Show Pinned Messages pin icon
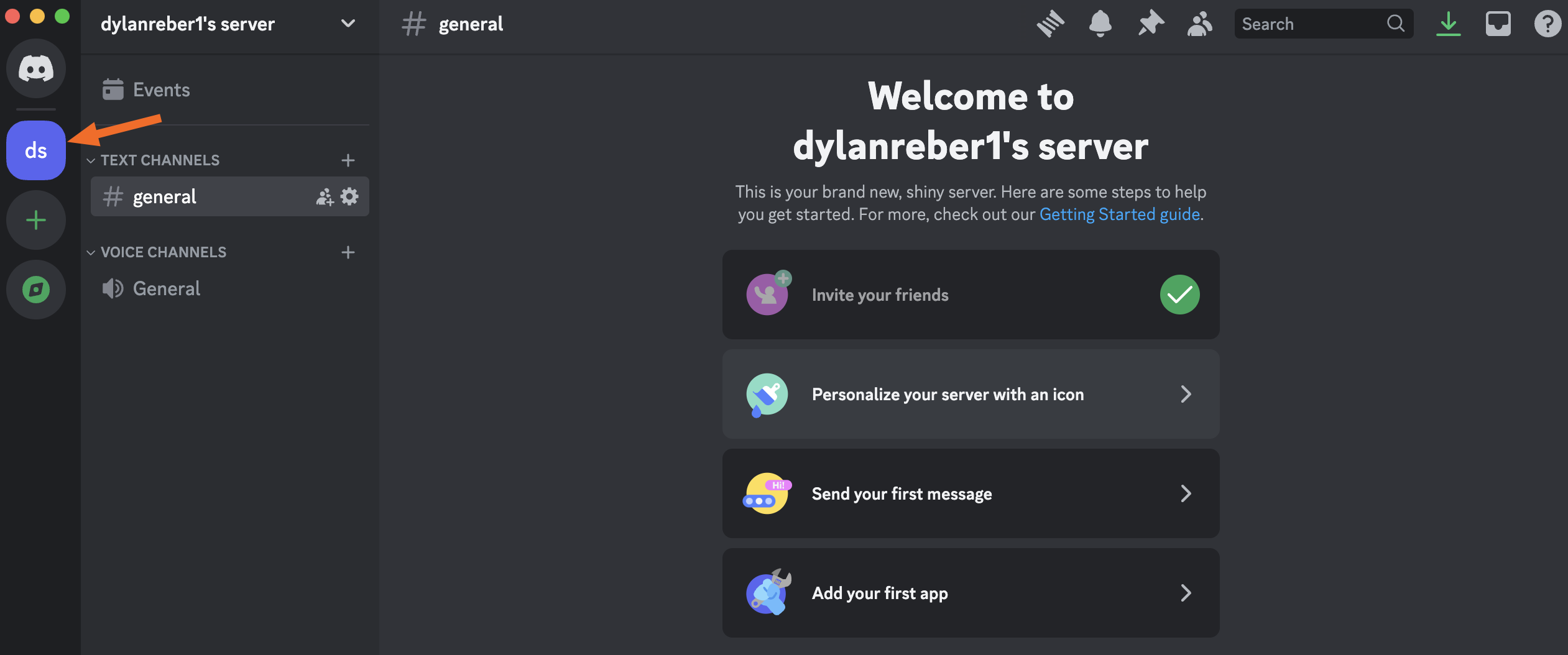 pyautogui.click(x=1151, y=24)
